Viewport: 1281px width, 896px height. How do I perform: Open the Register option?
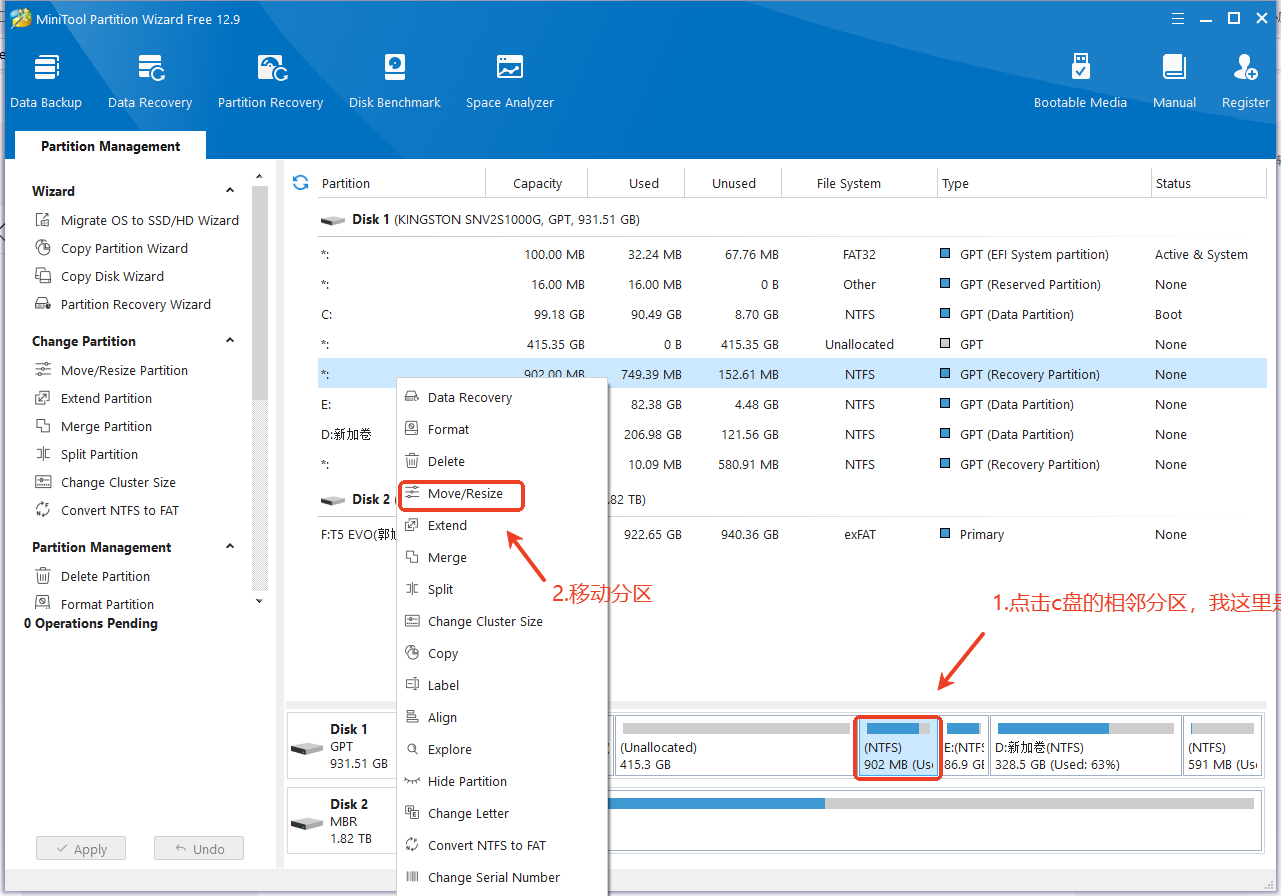pyautogui.click(x=1246, y=81)
